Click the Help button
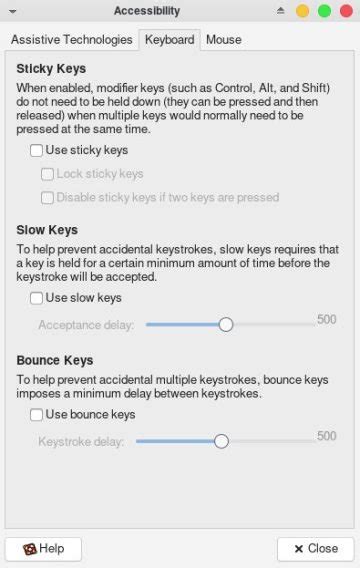The height and width of the screenshot is (568, 360). [43, 549]
